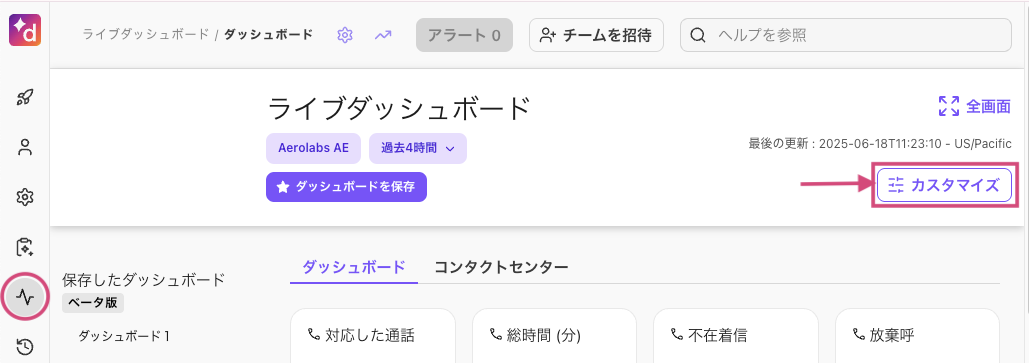Open the history clock sidebar icon
1029x363 pixels.
click(x=25, y=347)
